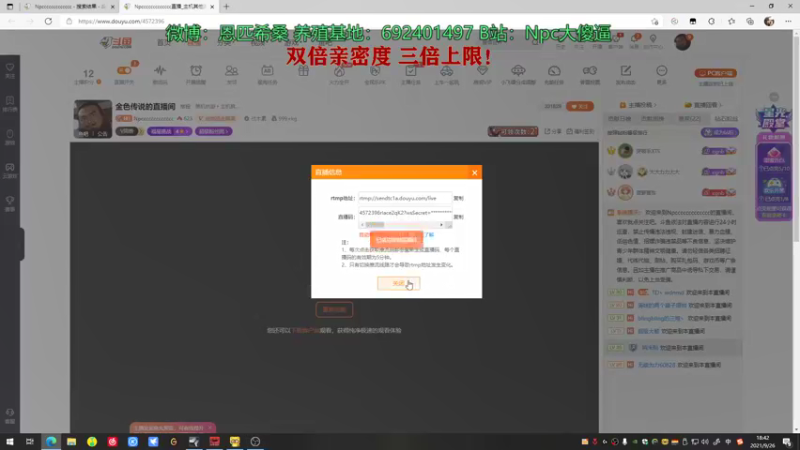The width and height of the screenshot is (800, 450).
Task: Open the user avatar at top right
Action: (682, 42)
